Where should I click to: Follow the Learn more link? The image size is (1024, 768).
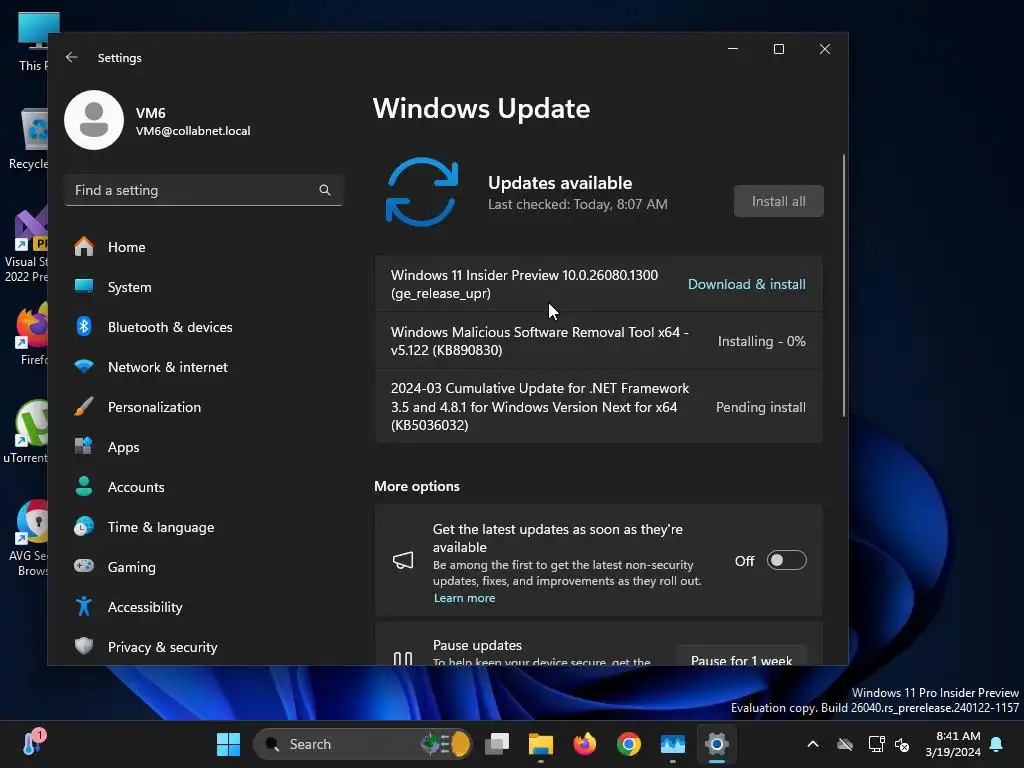pos(464,598)
